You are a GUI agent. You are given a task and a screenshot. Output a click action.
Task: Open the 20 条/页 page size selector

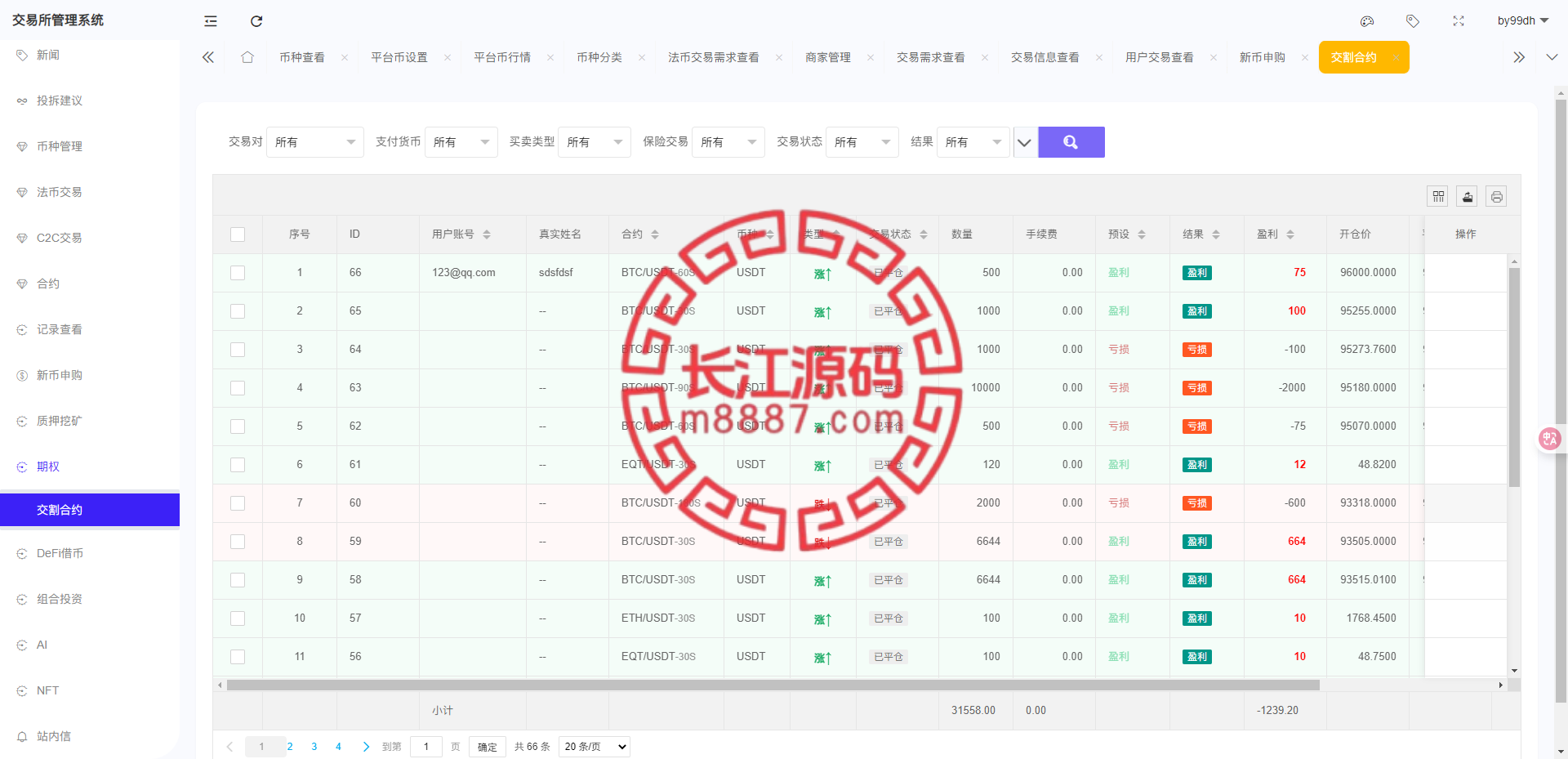(x=595, y=747)
